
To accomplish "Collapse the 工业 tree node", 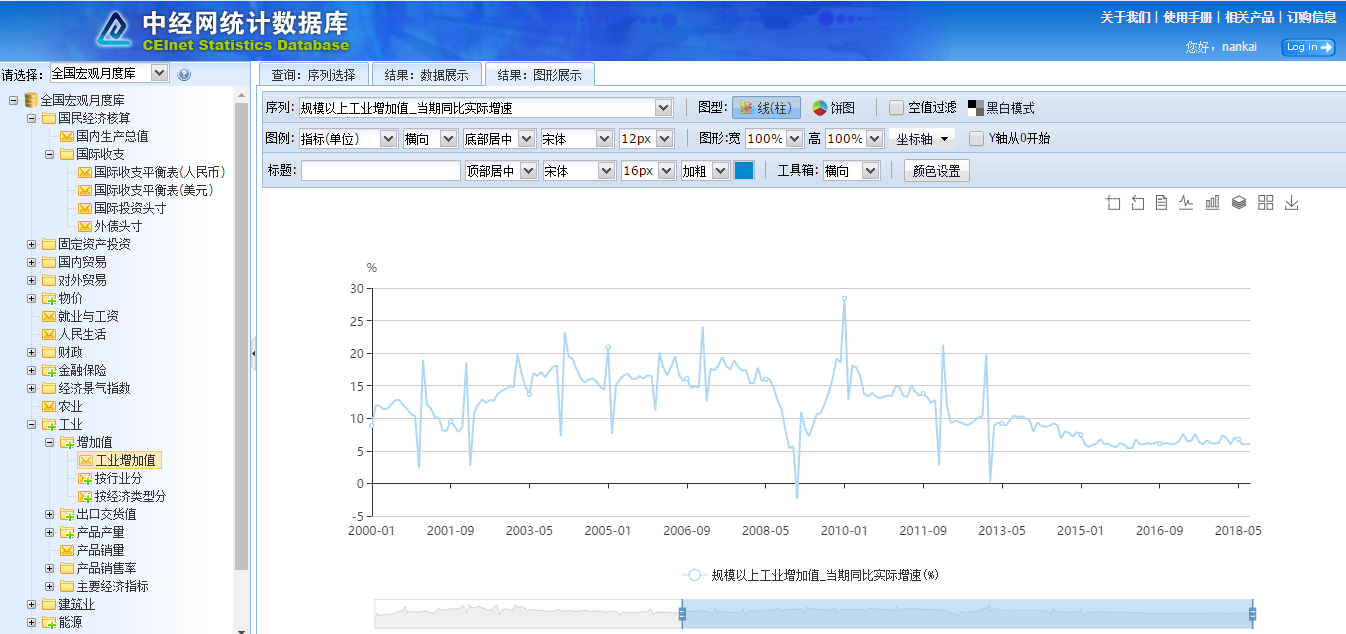I will pos(31,424).
